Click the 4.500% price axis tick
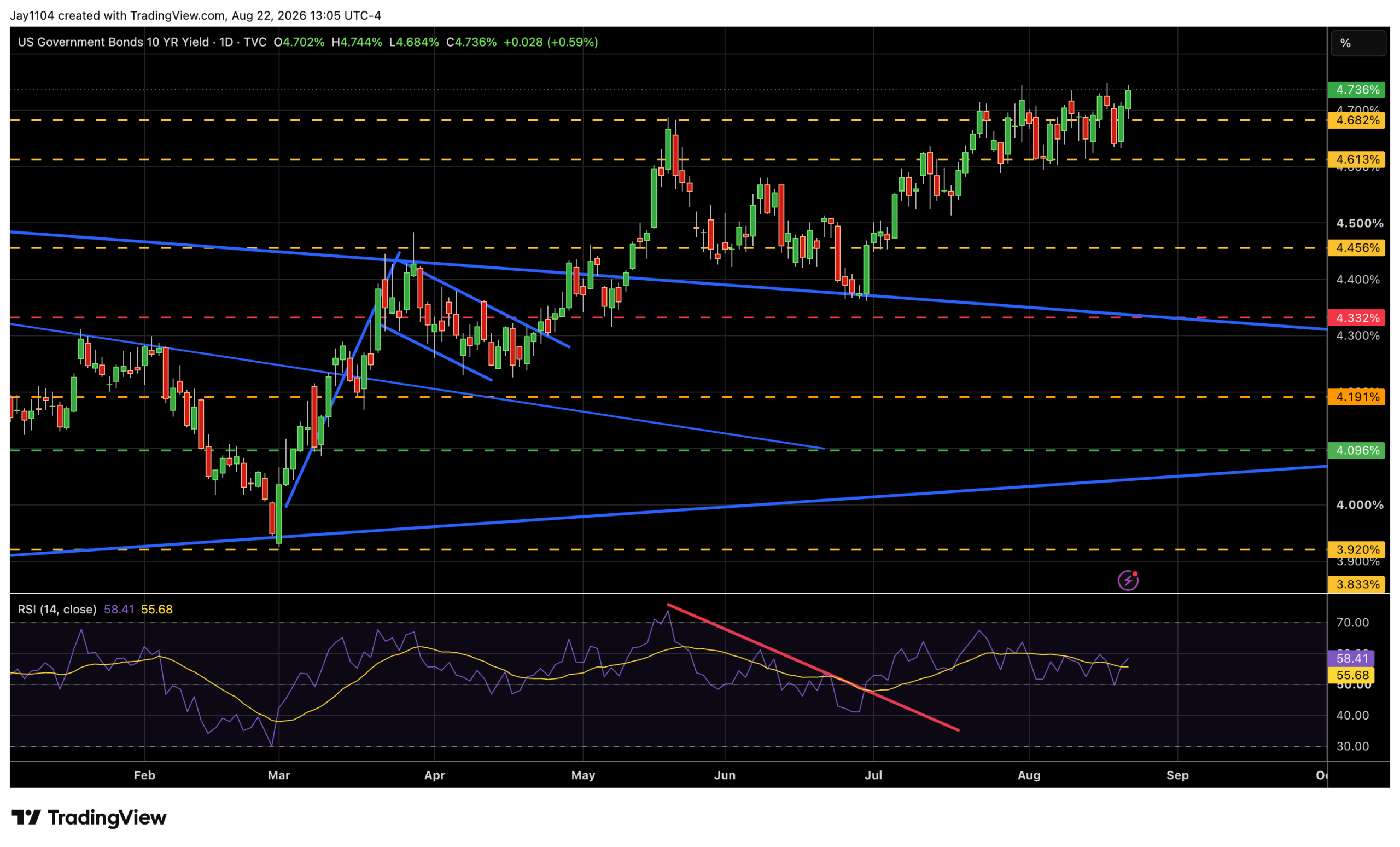Image resolution: width=1400 pixels, height=847 pixels. [x=1360, y=223]
